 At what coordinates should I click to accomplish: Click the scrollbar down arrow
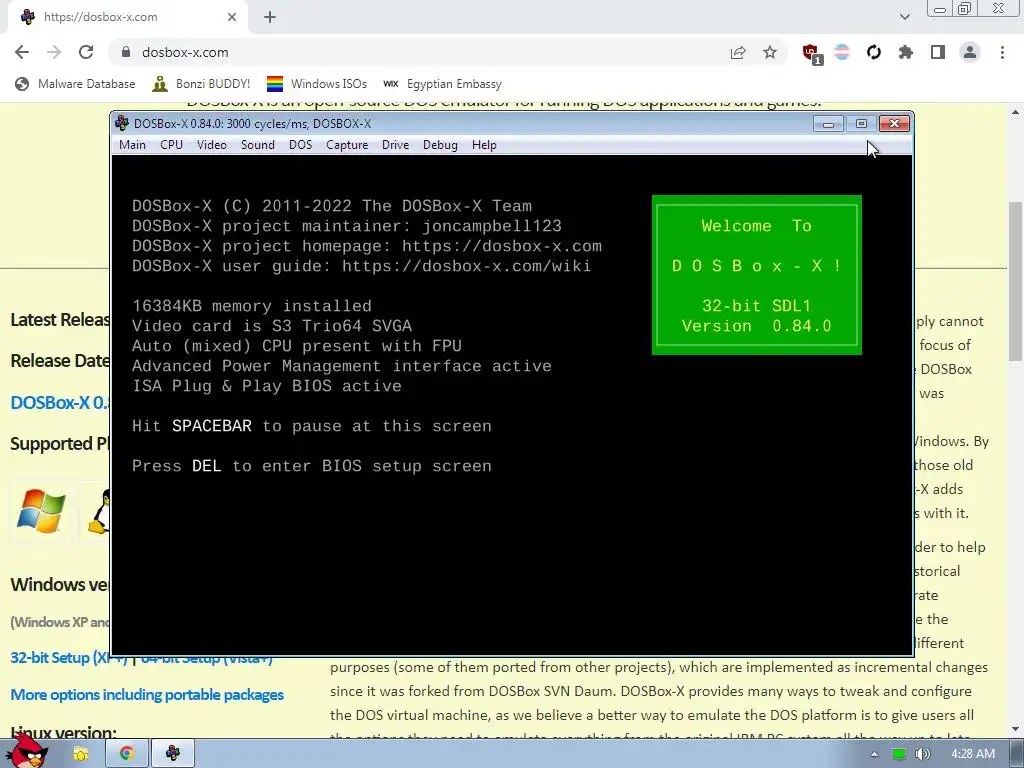(1016, 729)
